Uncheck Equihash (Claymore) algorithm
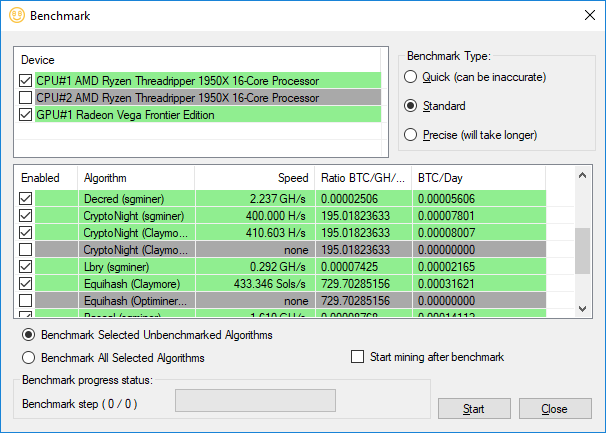 point(26,283)
